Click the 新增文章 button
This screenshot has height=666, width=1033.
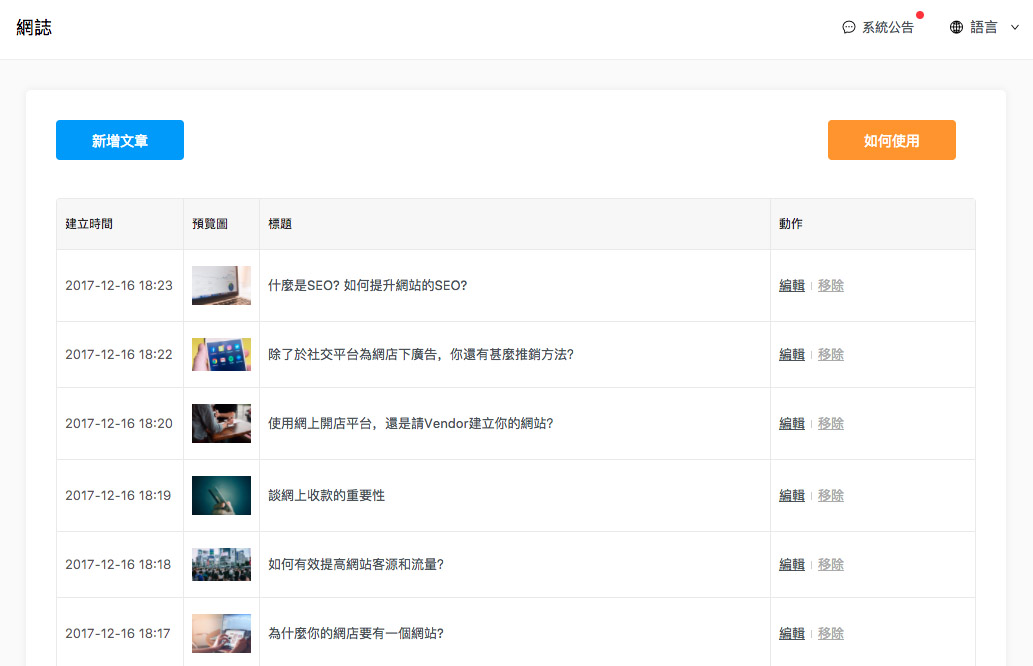[x=120, y=140]
